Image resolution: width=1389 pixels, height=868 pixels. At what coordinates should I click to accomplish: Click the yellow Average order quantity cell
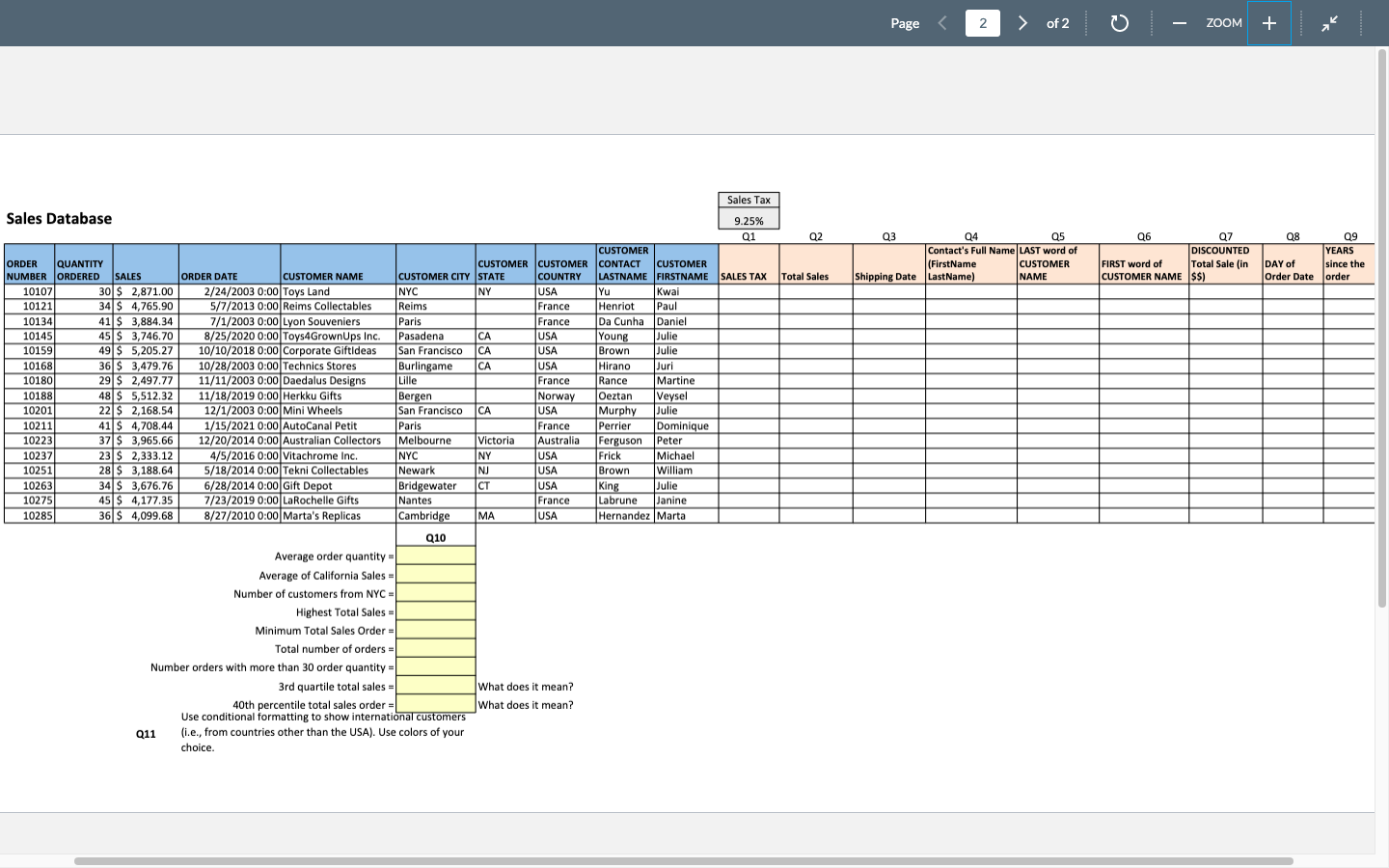[x=436, y=556]
